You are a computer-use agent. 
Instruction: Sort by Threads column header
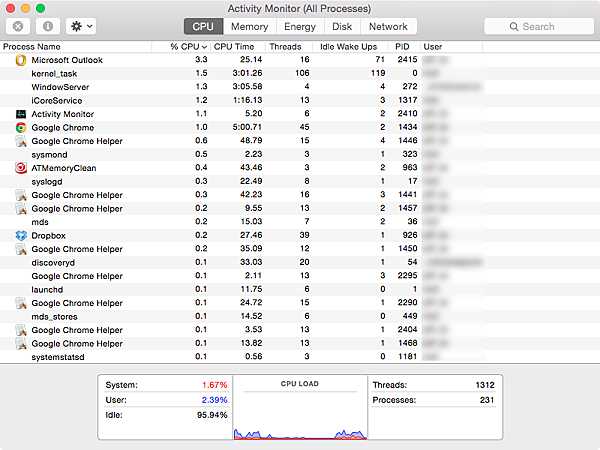289,47
